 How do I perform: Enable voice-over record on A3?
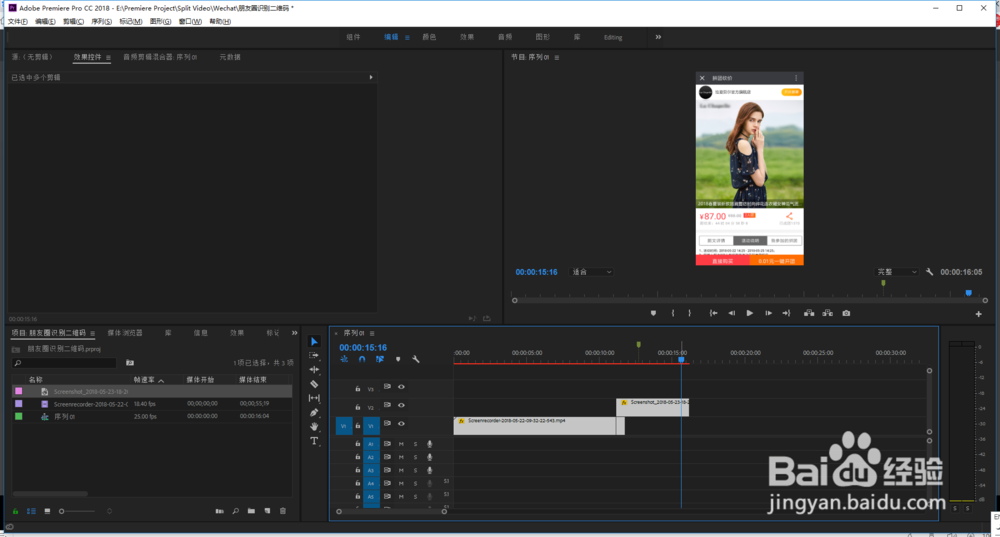coord(429,470)
